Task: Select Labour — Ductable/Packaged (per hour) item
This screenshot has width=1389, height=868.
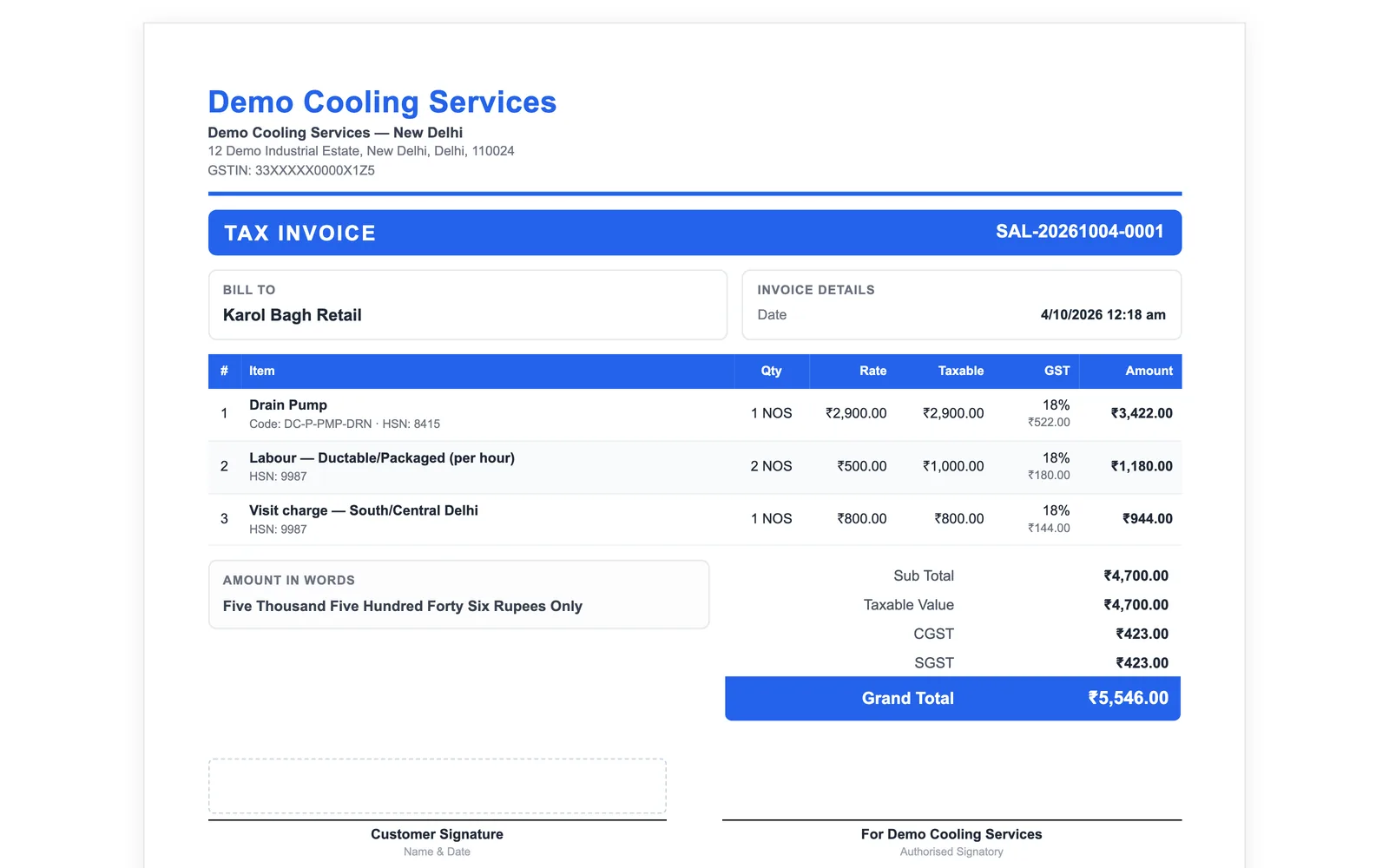Action: [x=382, y=458]
